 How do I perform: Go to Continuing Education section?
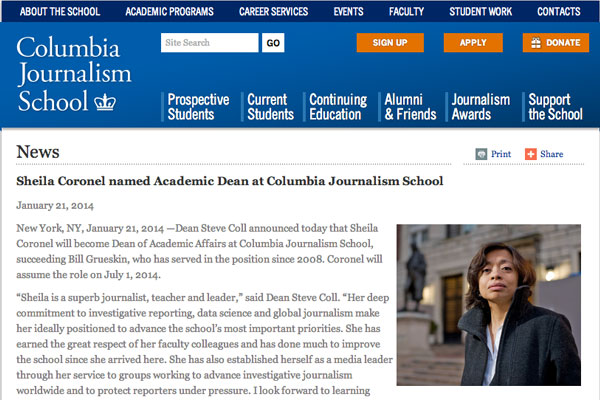pos(336,107)
